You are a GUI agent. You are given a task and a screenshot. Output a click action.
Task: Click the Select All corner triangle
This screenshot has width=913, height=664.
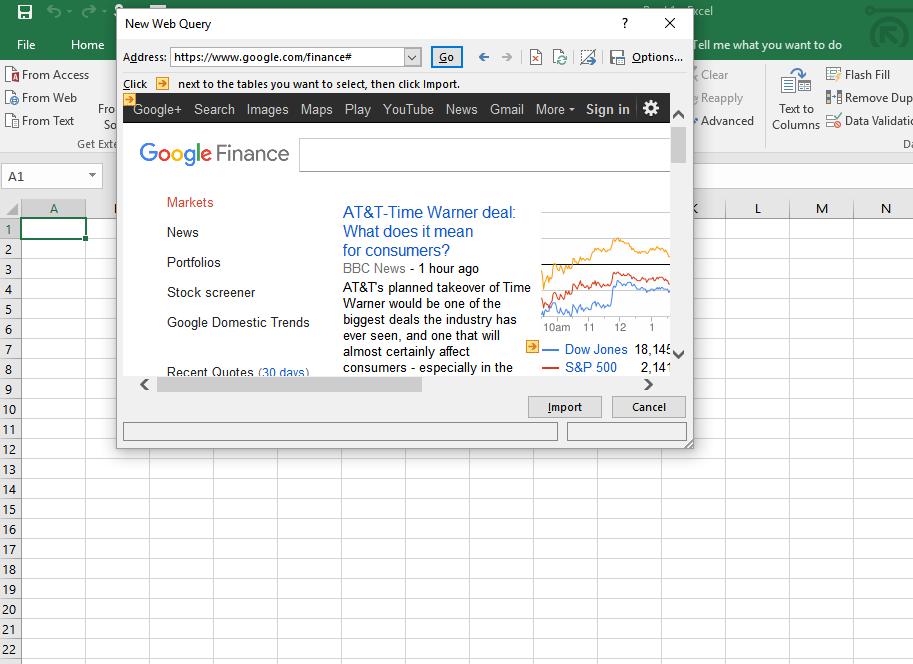[10, 209]
